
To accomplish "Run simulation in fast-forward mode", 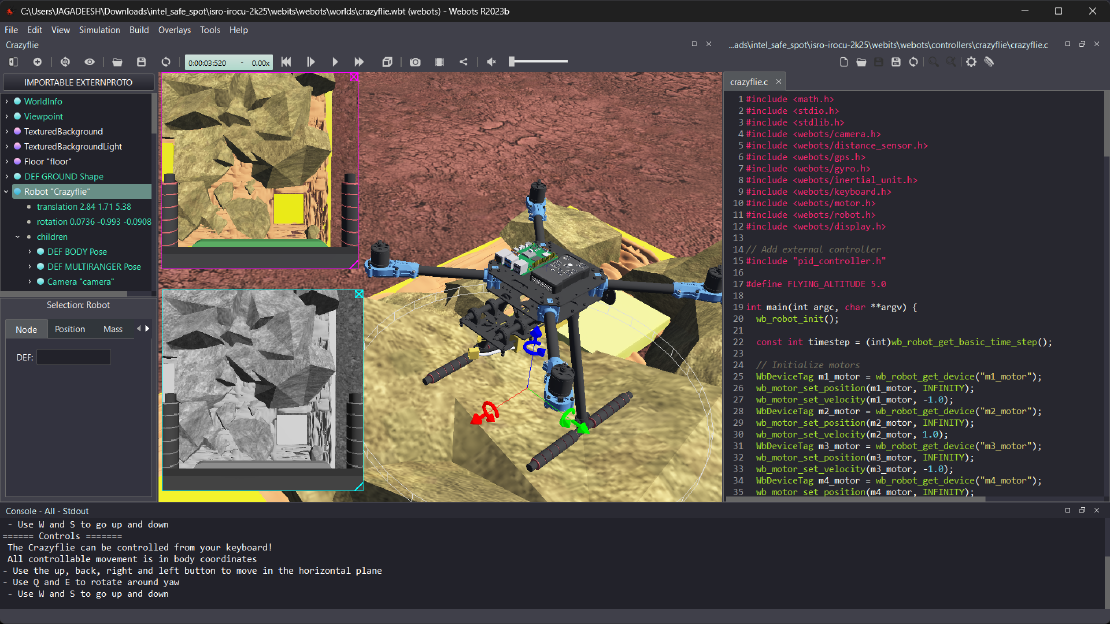I will click(360, 62).
